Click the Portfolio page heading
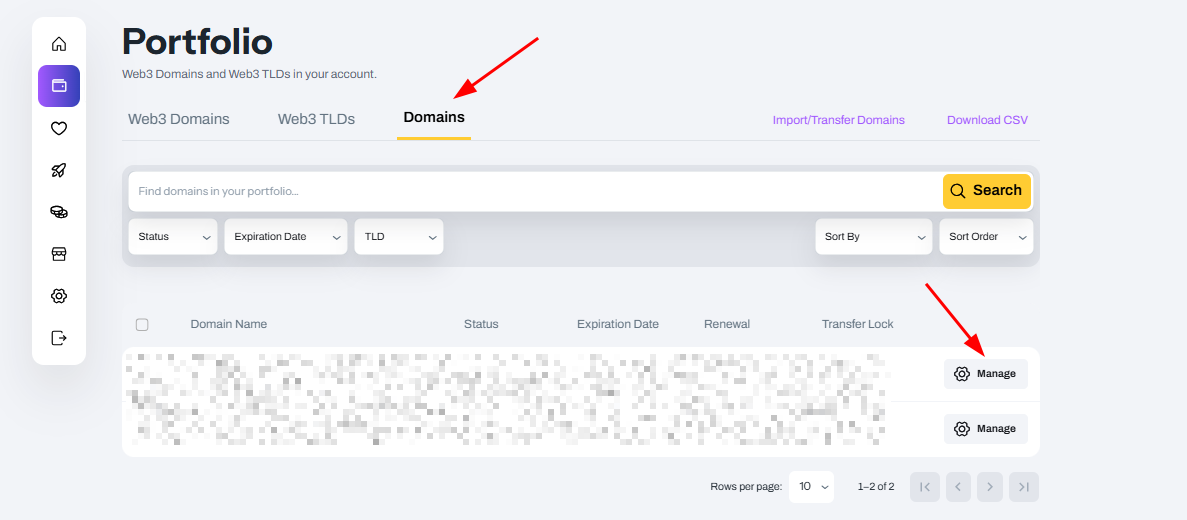 click(x=198, y=42)
